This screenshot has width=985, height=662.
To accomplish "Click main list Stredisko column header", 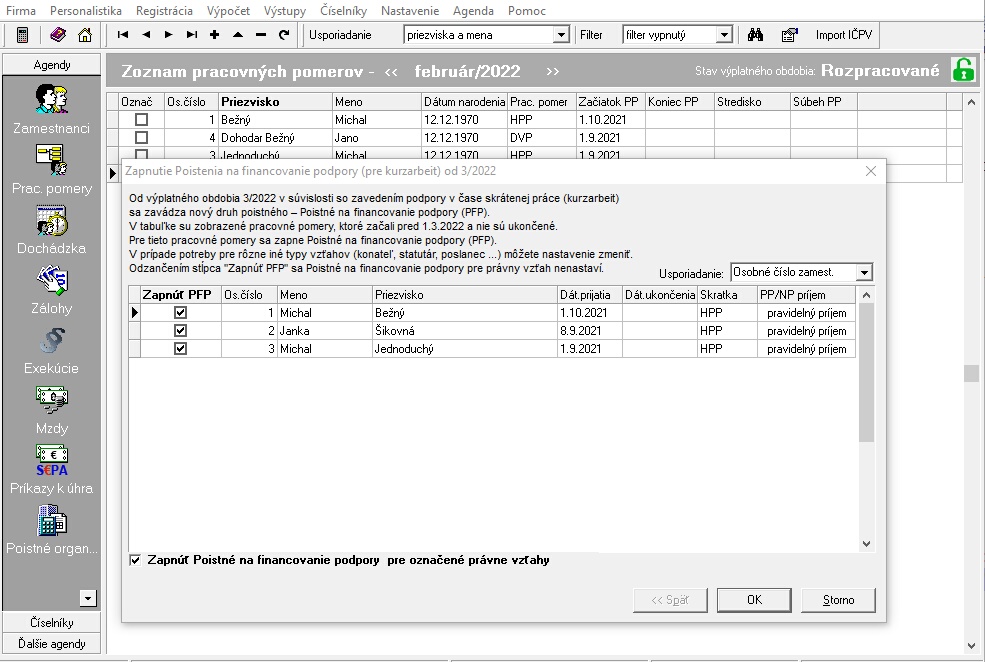I will coord(752,102).
